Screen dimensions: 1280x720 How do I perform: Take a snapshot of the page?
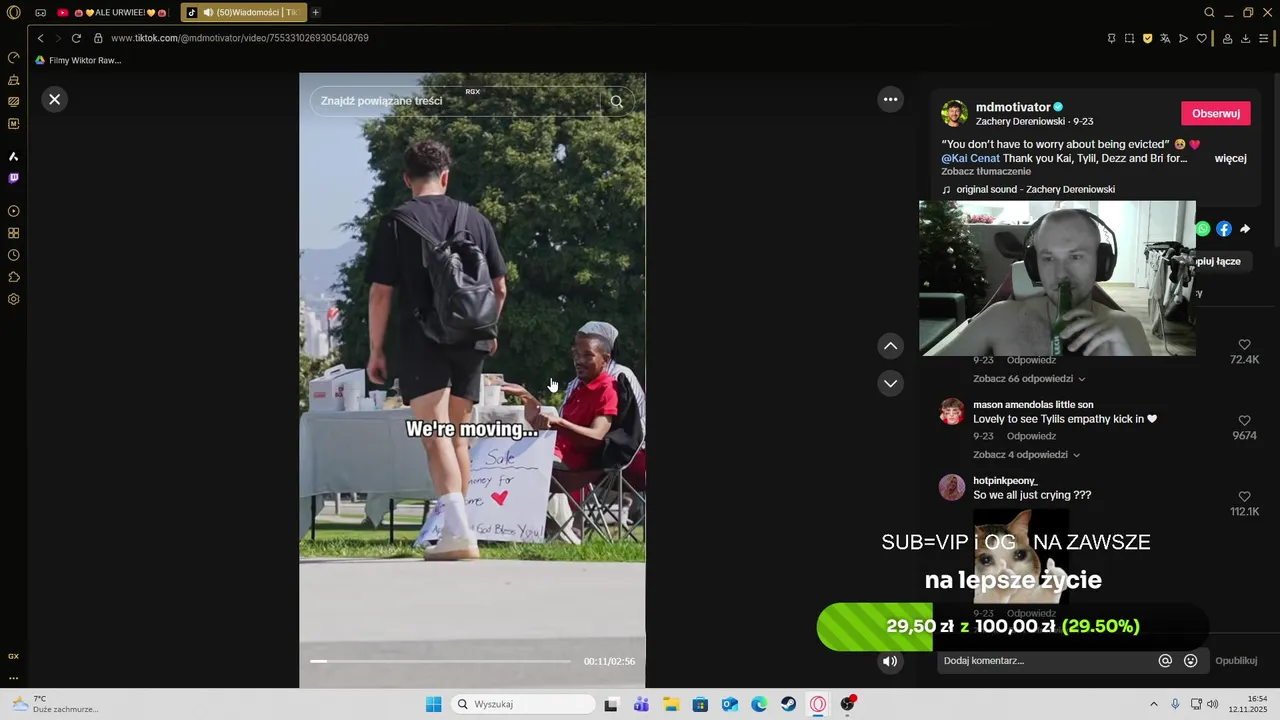pyautogui.click(x=1129, y=38)
